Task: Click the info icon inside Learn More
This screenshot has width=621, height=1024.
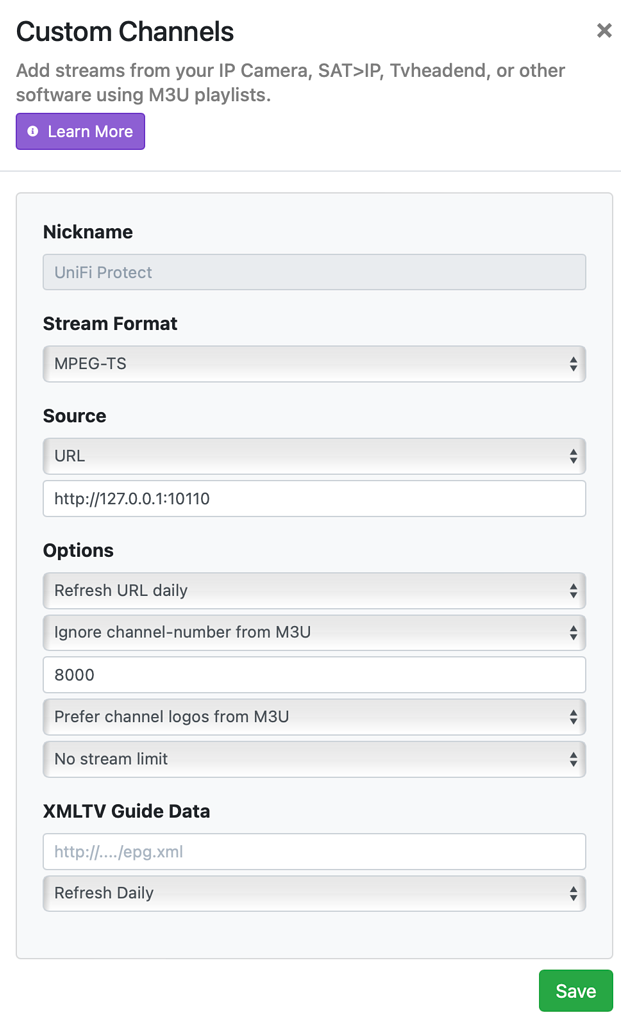Action: tap(33, 131)
